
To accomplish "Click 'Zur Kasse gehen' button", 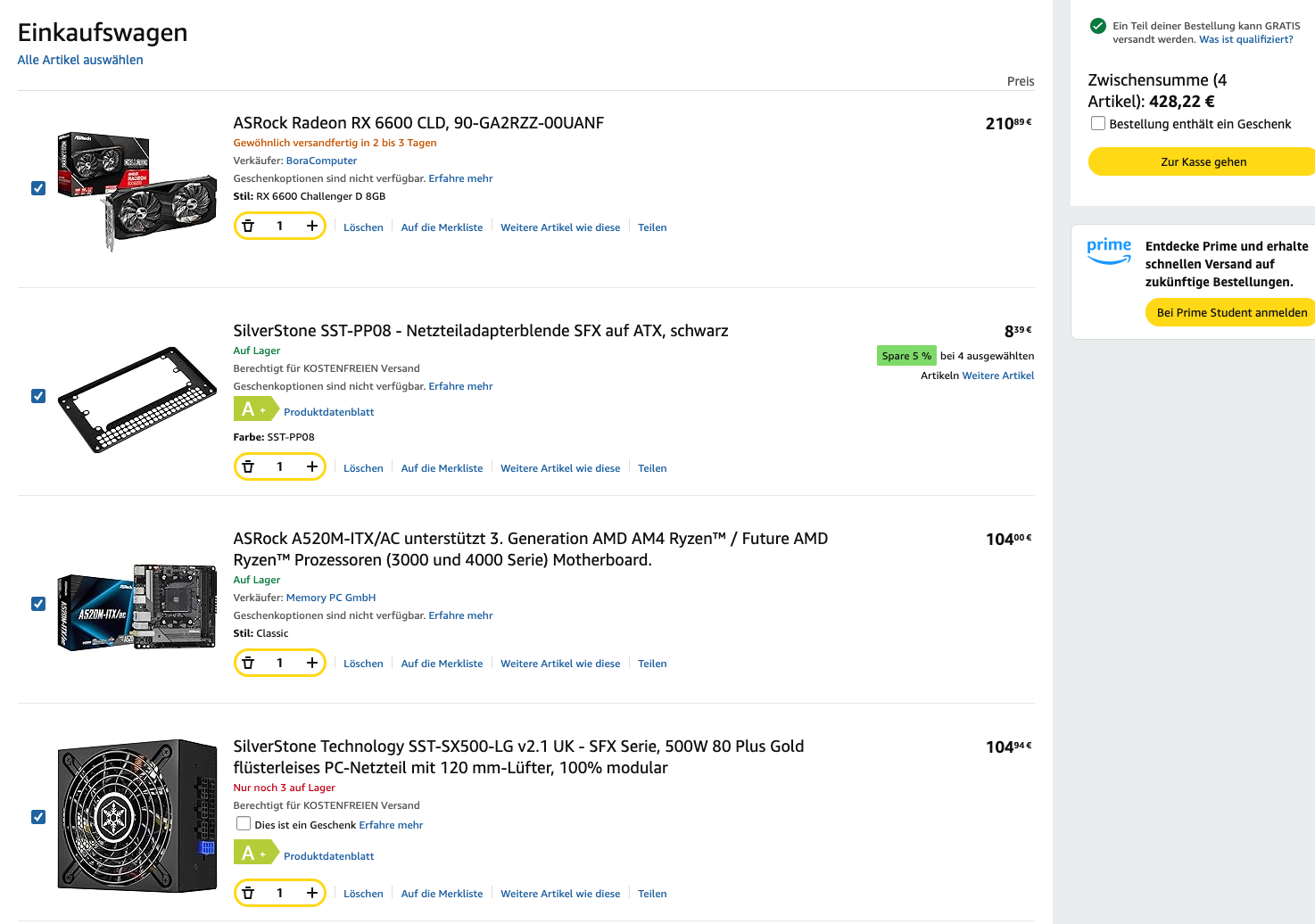I will pyautogui.click(x=1203, y=161).
